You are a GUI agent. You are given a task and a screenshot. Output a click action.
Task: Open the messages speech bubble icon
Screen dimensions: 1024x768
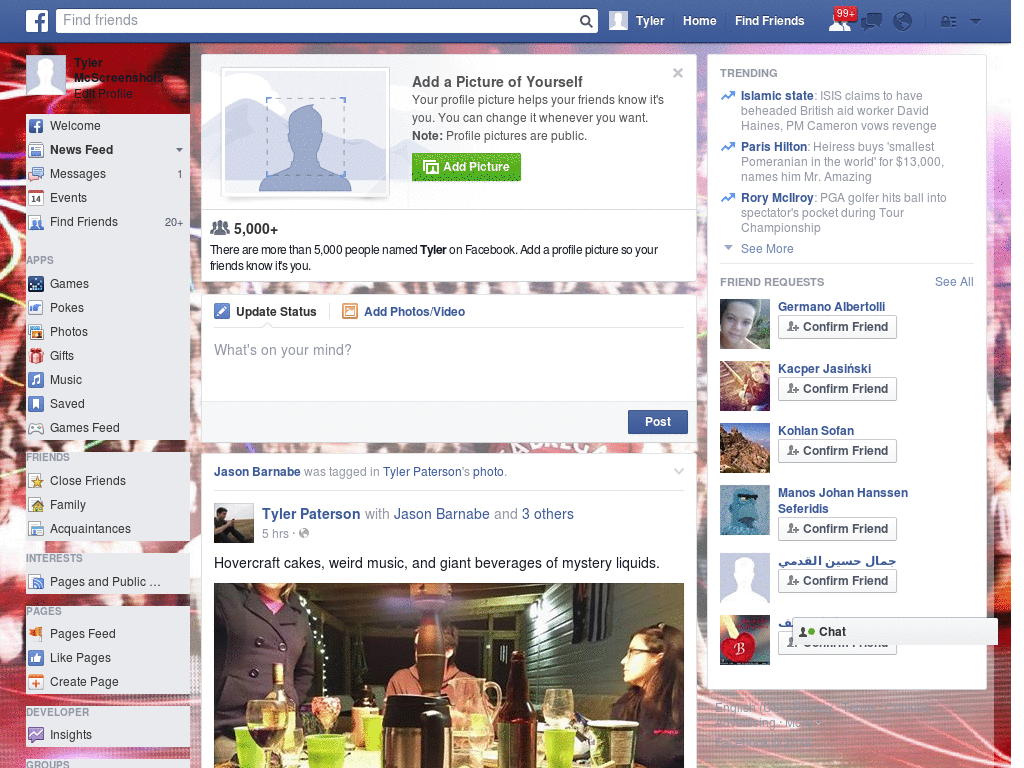871,22
